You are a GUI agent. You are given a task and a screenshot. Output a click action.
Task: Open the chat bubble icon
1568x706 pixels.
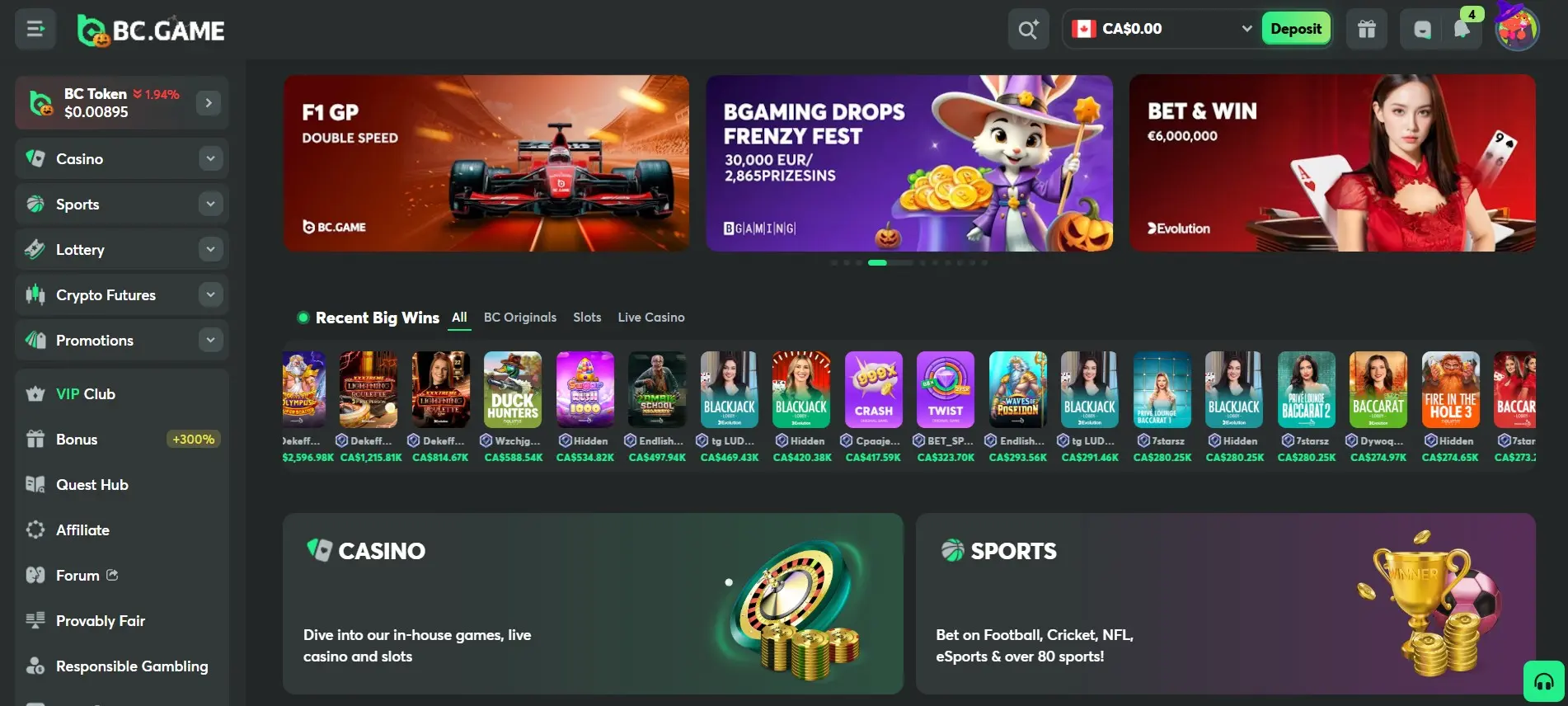[x=1423, y=30]
